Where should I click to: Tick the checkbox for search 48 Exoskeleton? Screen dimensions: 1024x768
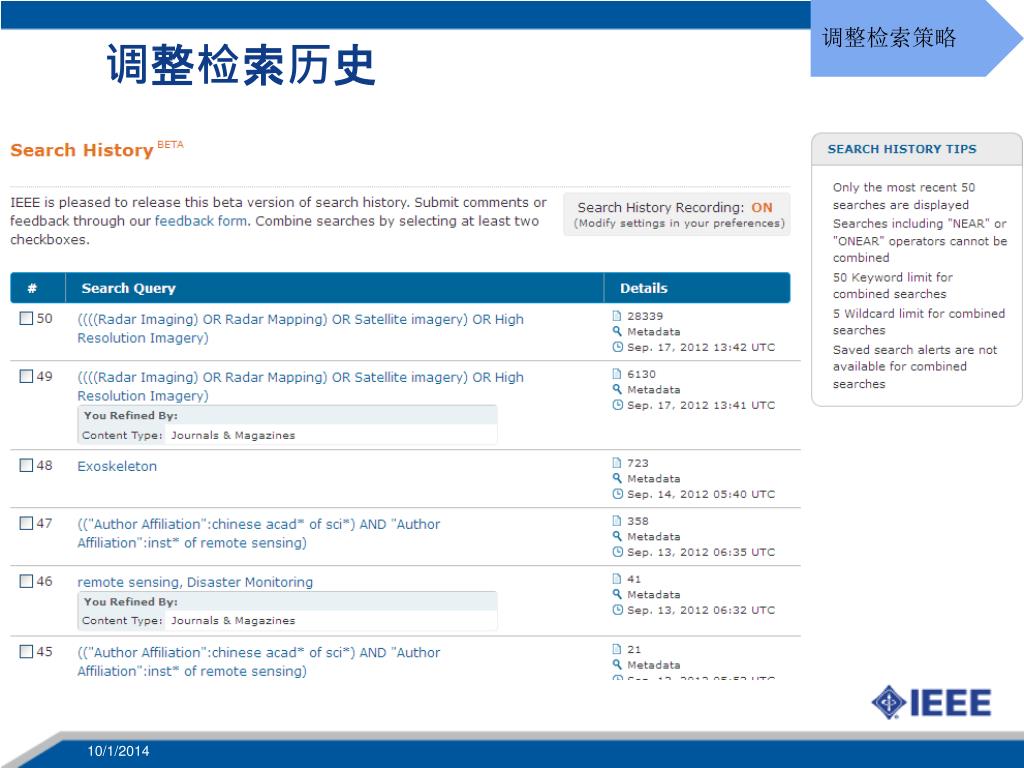pos(26,465)
